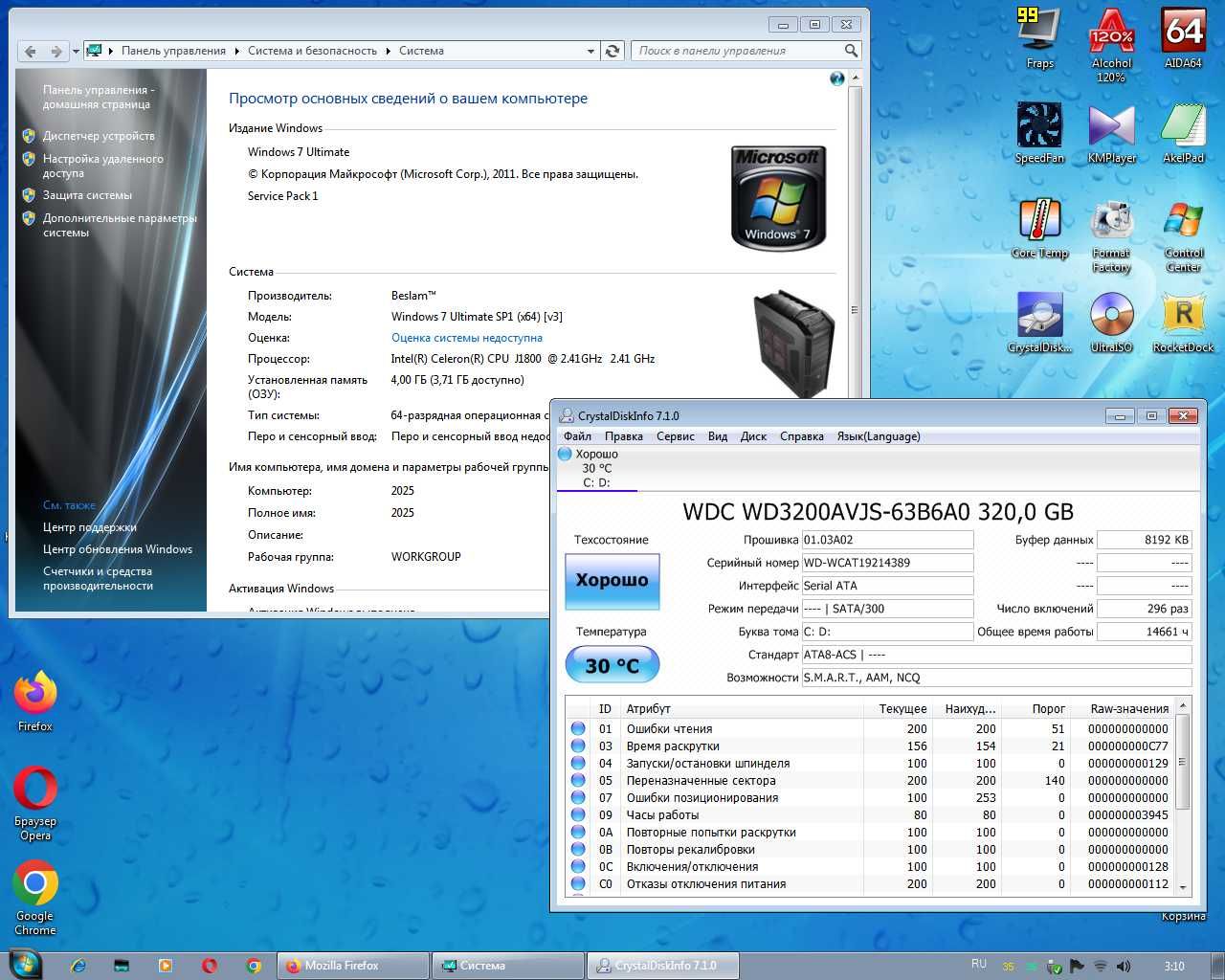The height and width of the screenshot is (980, 1225).
Task: Launch Firefox from the desktop
Action: 35,702
